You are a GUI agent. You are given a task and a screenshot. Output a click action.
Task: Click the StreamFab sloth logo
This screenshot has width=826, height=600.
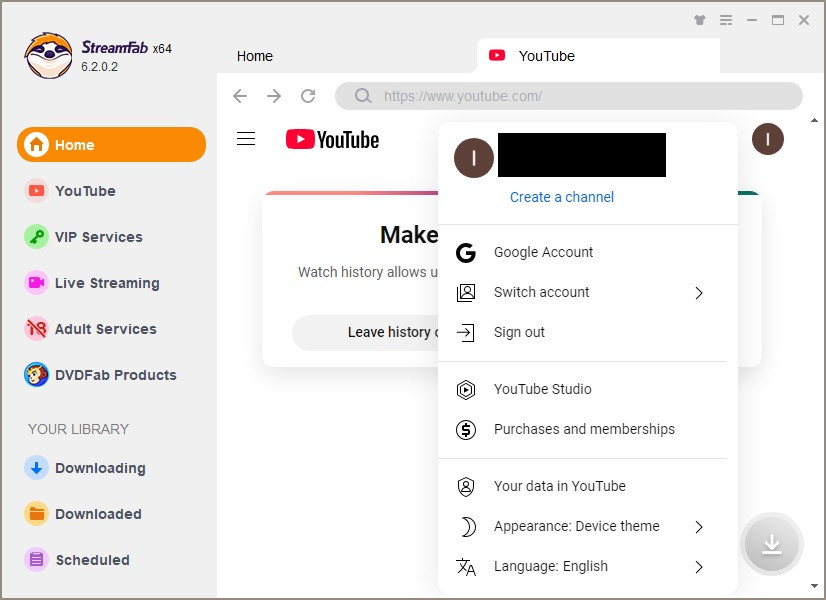tap(48, 56)
